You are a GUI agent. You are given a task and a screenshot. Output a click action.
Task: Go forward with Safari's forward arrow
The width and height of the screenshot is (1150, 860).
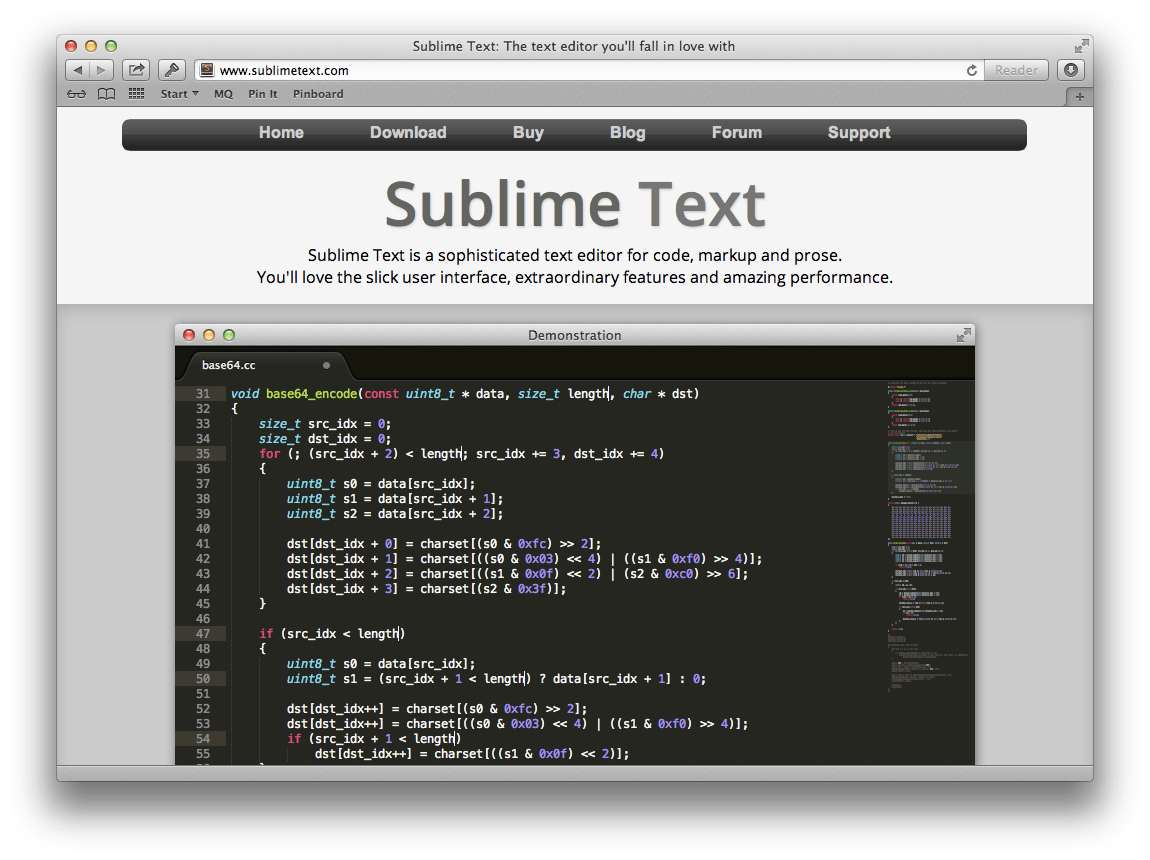(x=101, y=70)
